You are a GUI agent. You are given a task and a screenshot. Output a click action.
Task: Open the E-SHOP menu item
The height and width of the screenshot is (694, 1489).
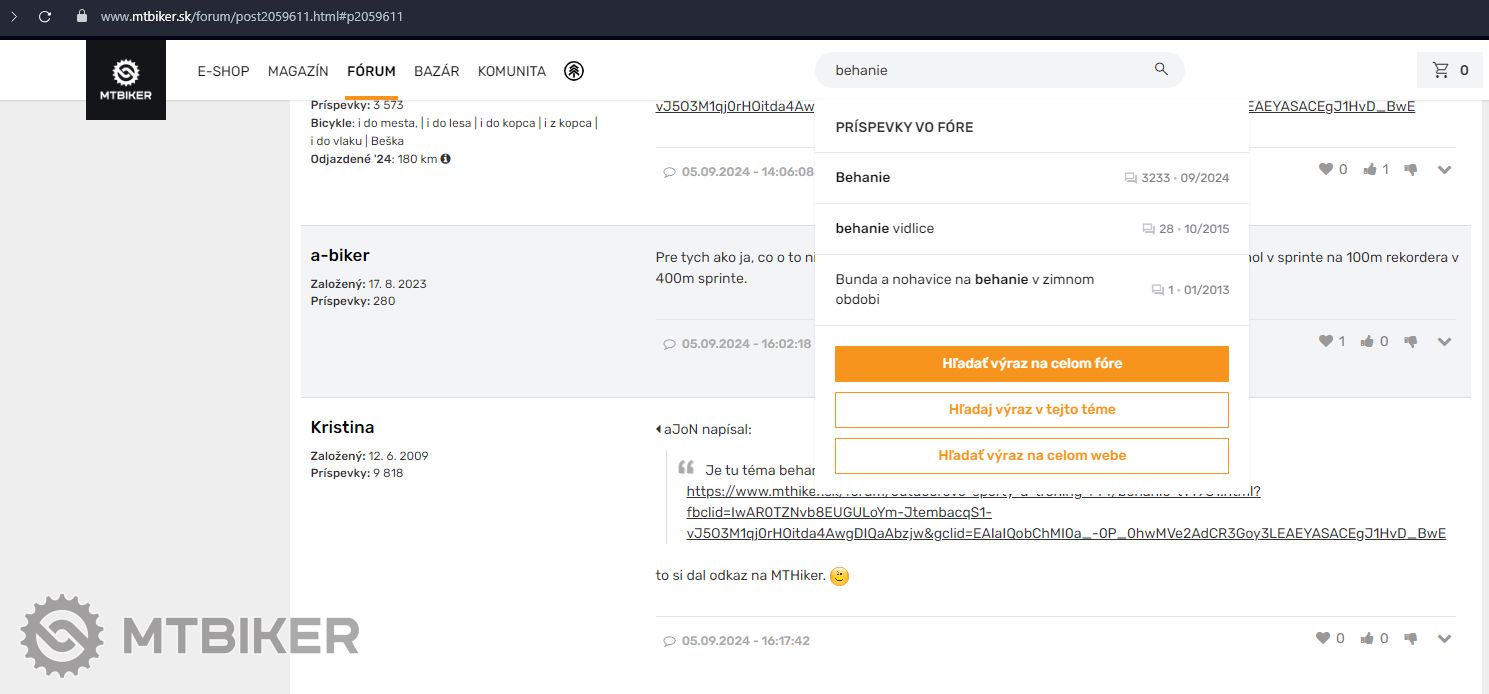(223, 71)
